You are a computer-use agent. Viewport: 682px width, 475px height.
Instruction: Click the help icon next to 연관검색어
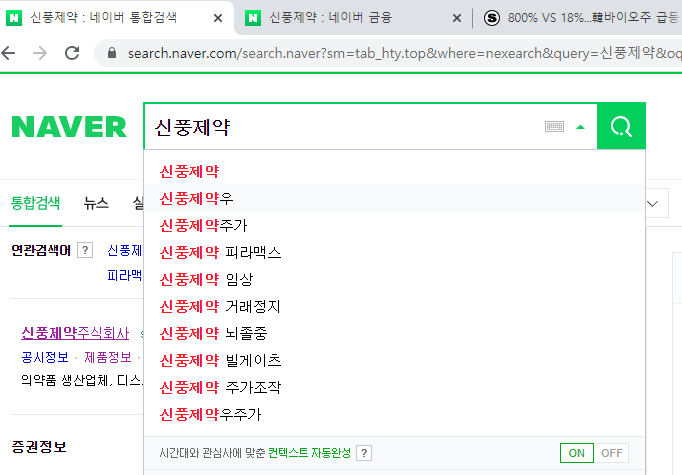click(x=85, y=250)
